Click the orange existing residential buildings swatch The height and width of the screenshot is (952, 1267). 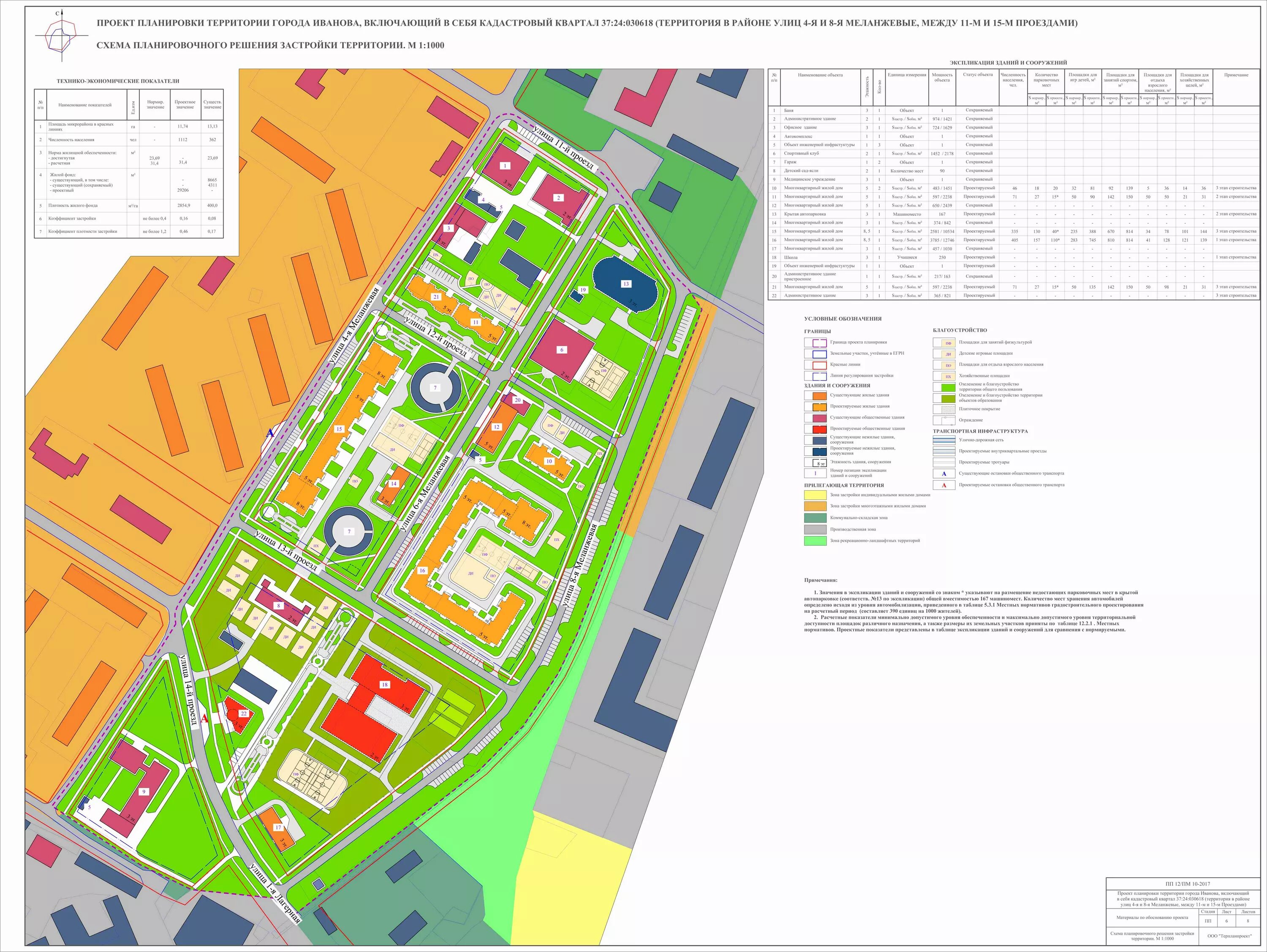tap(816, 396)
